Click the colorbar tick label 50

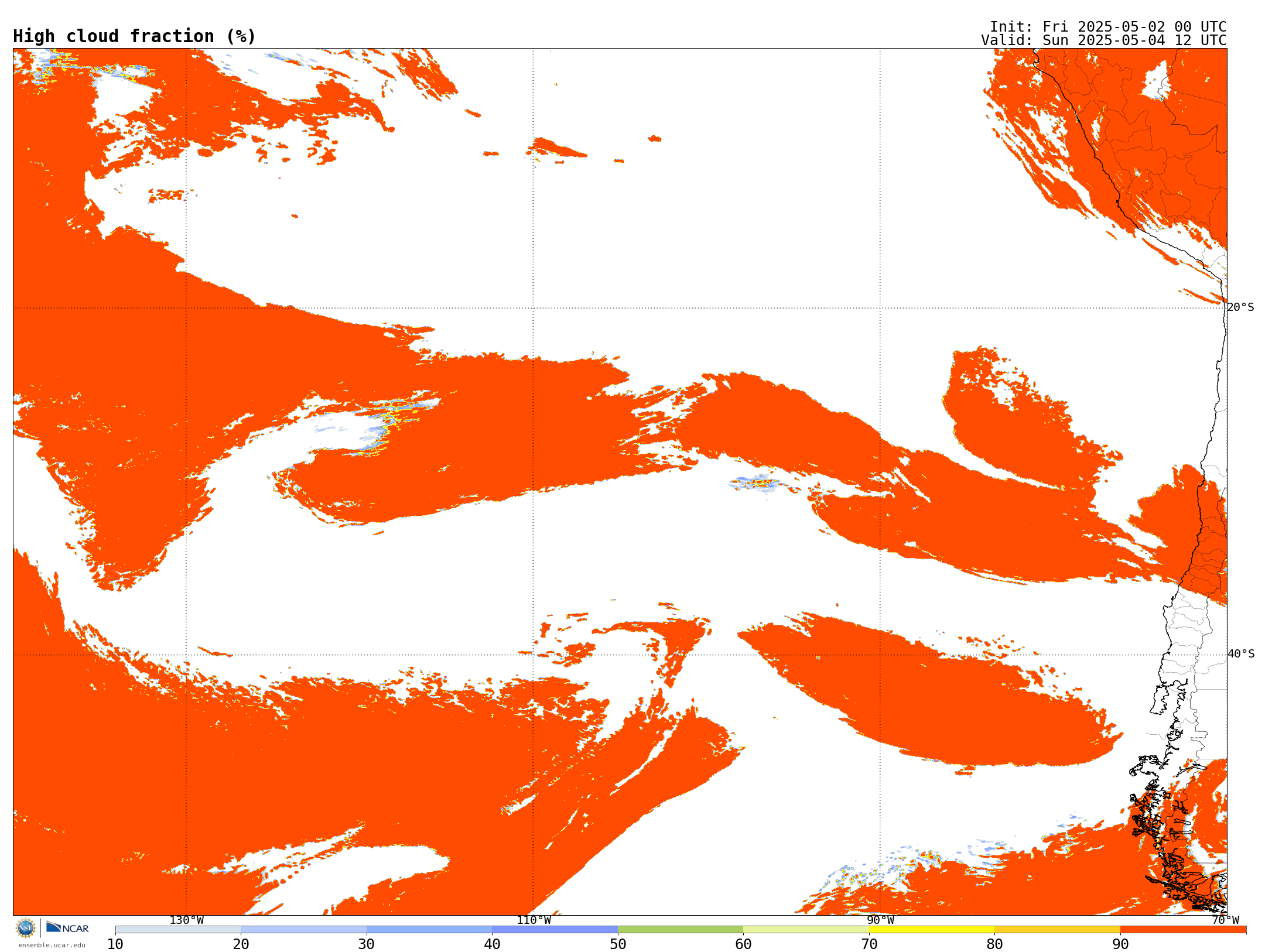click(618, 944)
